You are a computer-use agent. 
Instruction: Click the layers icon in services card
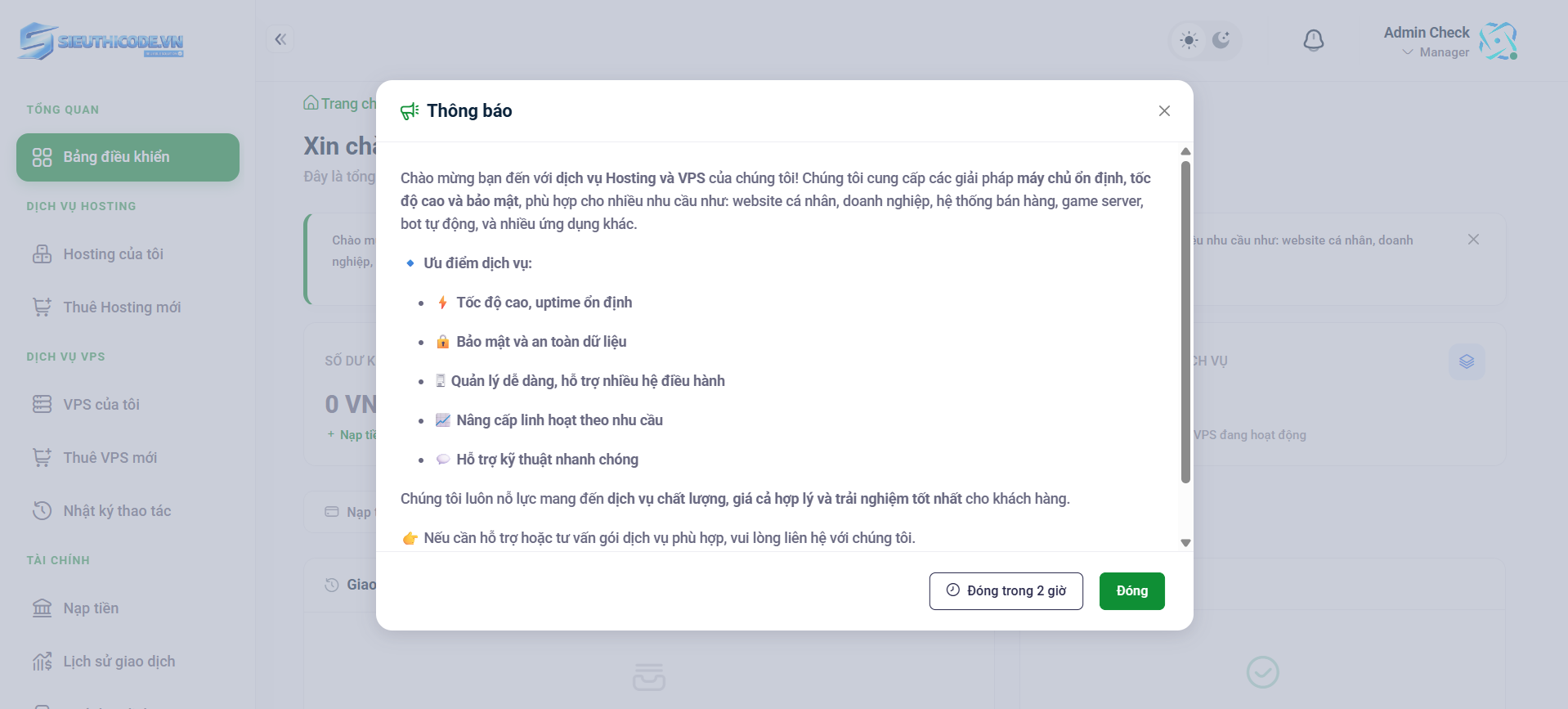[x=1467, y=361]
